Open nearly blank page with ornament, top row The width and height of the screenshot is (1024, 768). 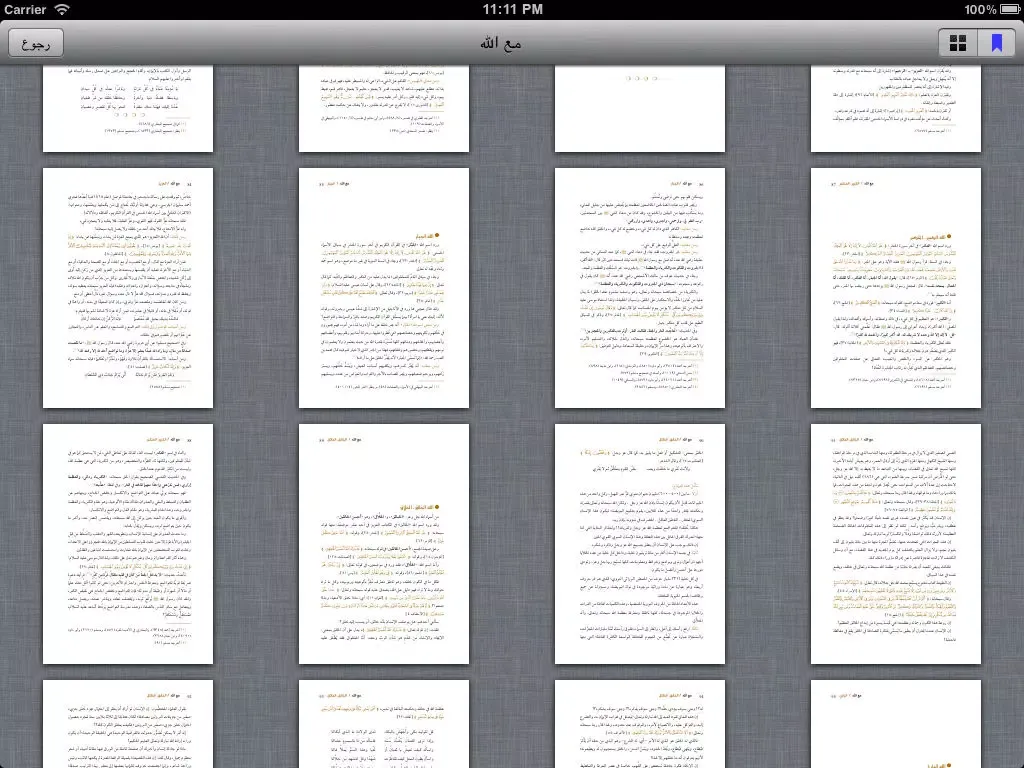640,108
